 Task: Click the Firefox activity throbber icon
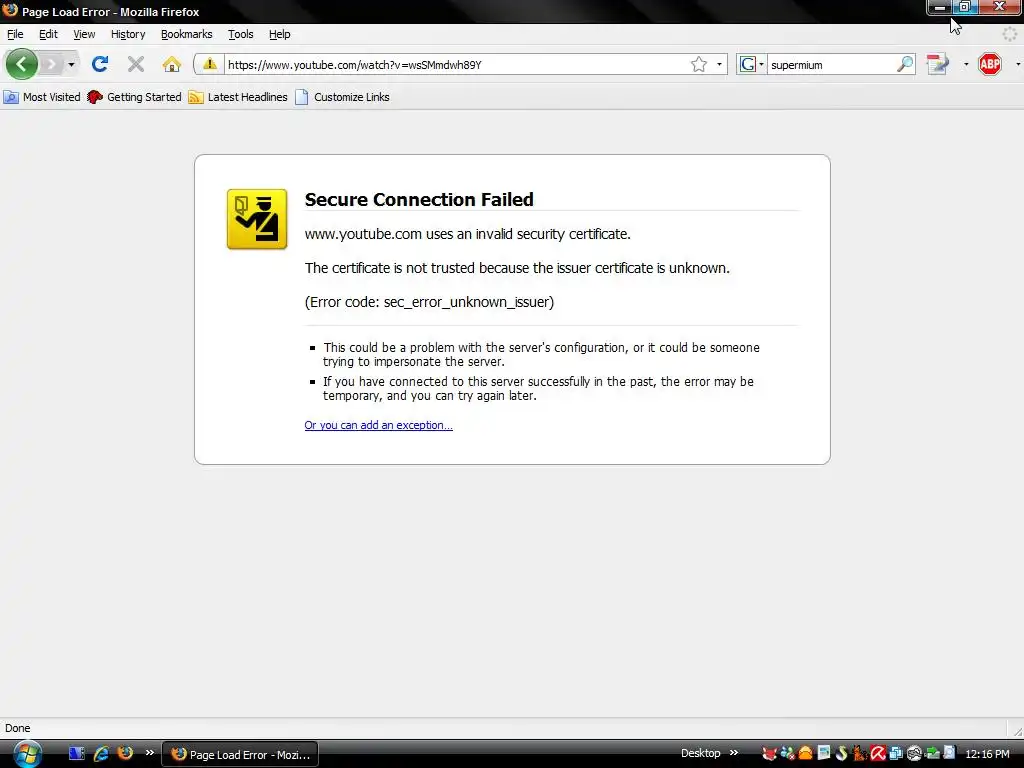click(x=1010, y=34)
